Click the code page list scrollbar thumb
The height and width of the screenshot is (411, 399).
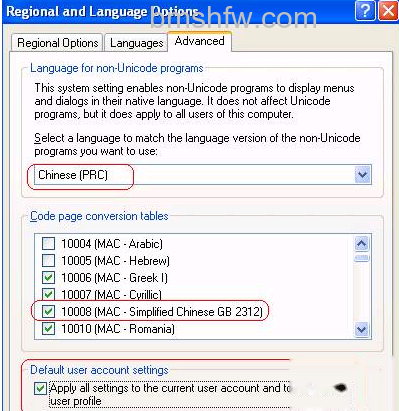[x=362, y=258]
